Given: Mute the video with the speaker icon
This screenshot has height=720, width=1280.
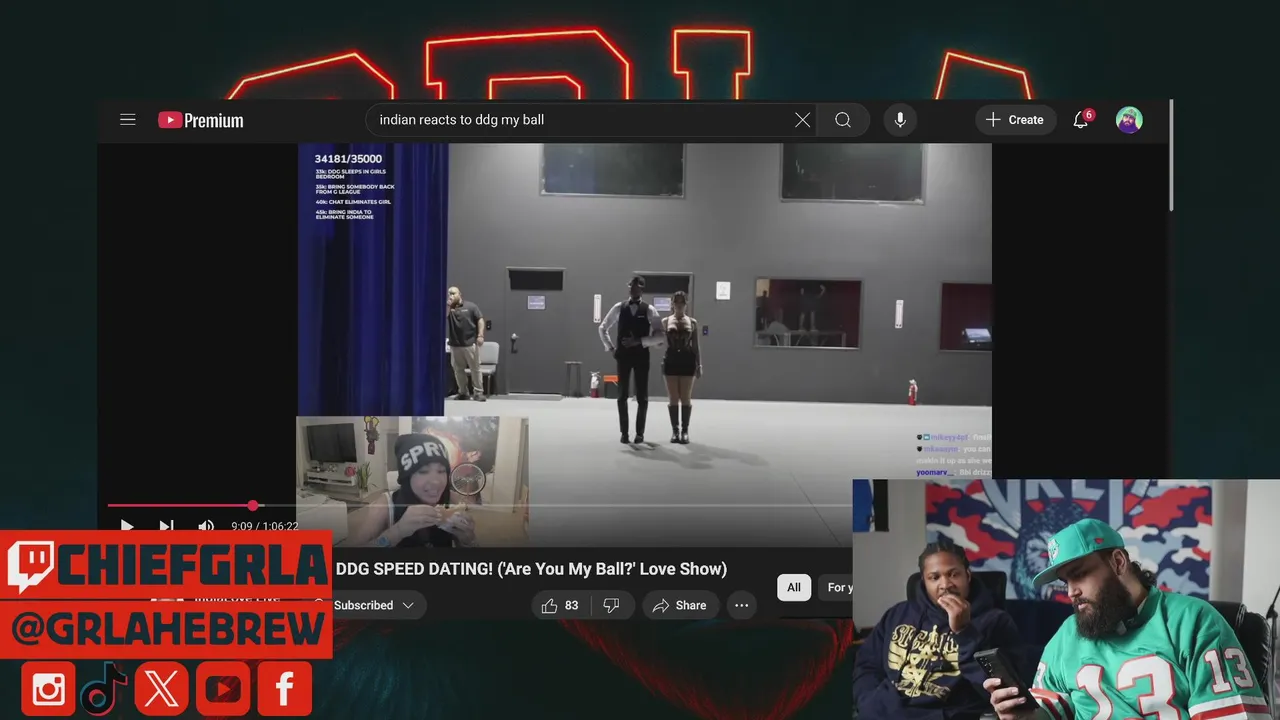Looking at the screenshot, I should 206,525.
